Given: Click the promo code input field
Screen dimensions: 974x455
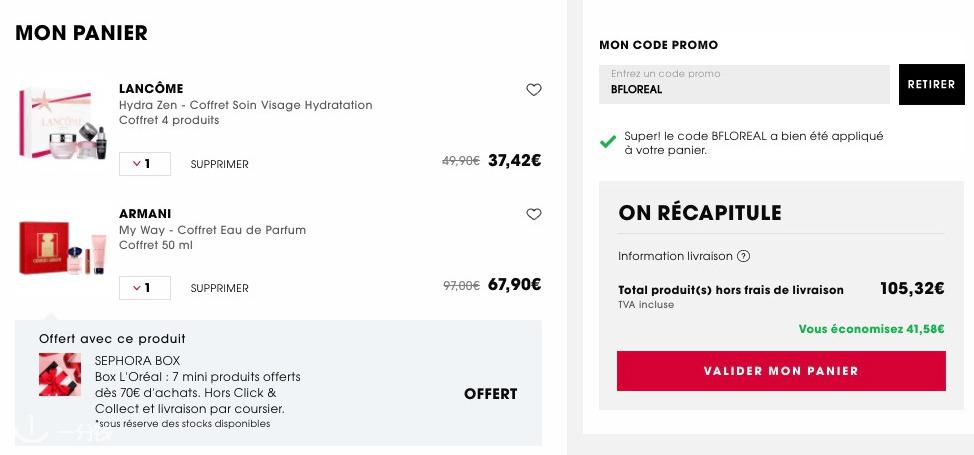Looking at the screenshot, I should point(744,85).
